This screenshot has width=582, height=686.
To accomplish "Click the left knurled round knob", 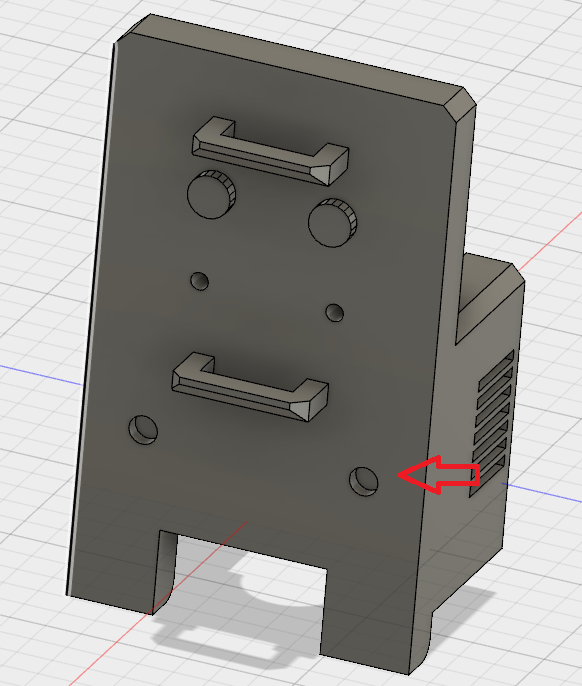I will click(212, 194).
